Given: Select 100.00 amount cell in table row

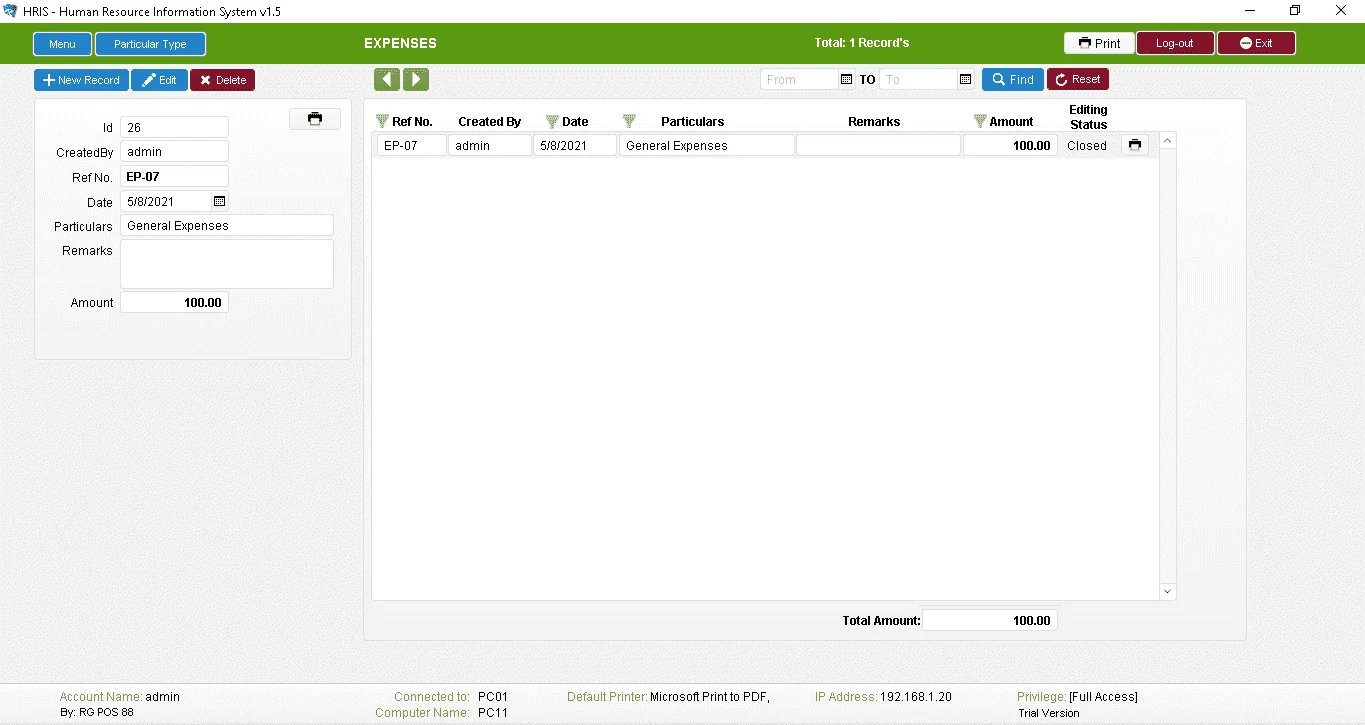Looking at the screenshot, I should (1010, 146).
